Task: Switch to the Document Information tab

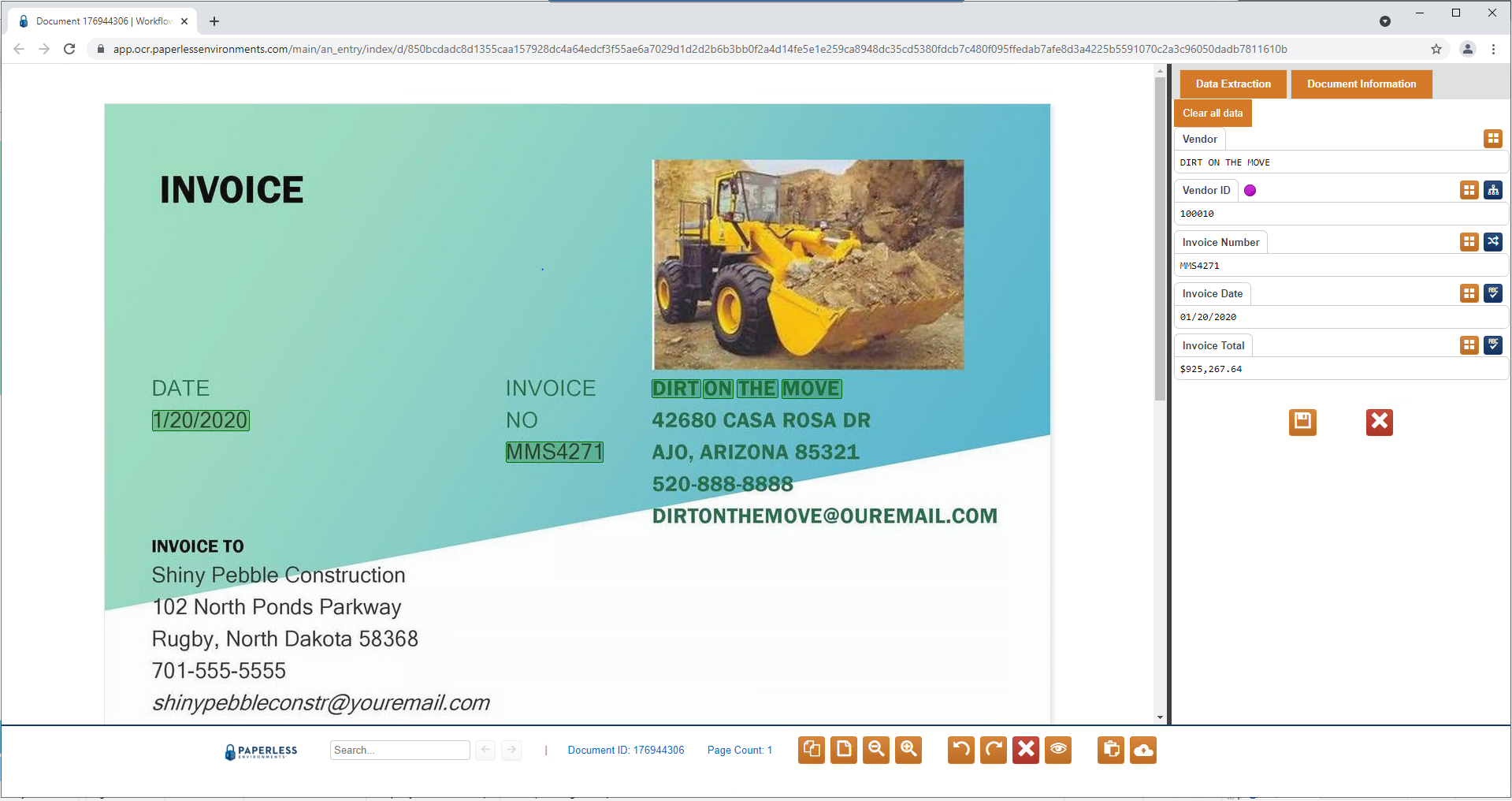Action: [x=1362, y=84]
